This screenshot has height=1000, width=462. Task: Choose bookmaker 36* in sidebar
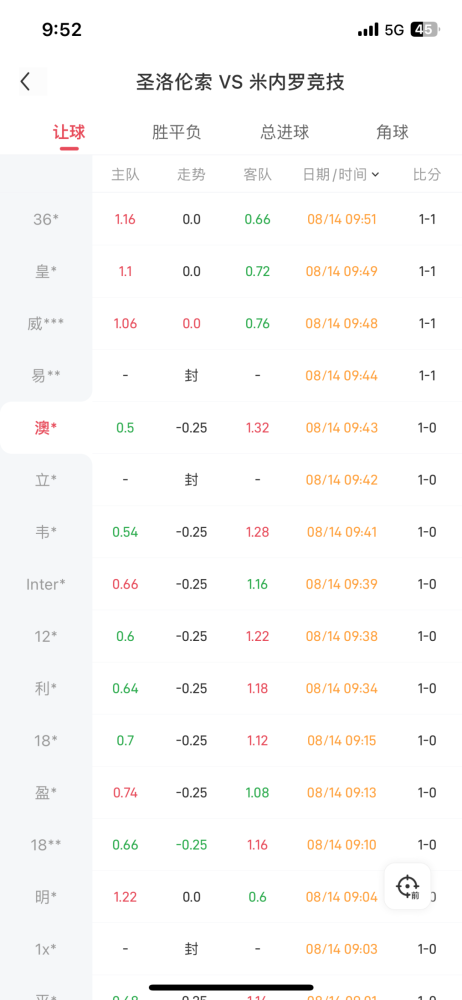[46, 219]
